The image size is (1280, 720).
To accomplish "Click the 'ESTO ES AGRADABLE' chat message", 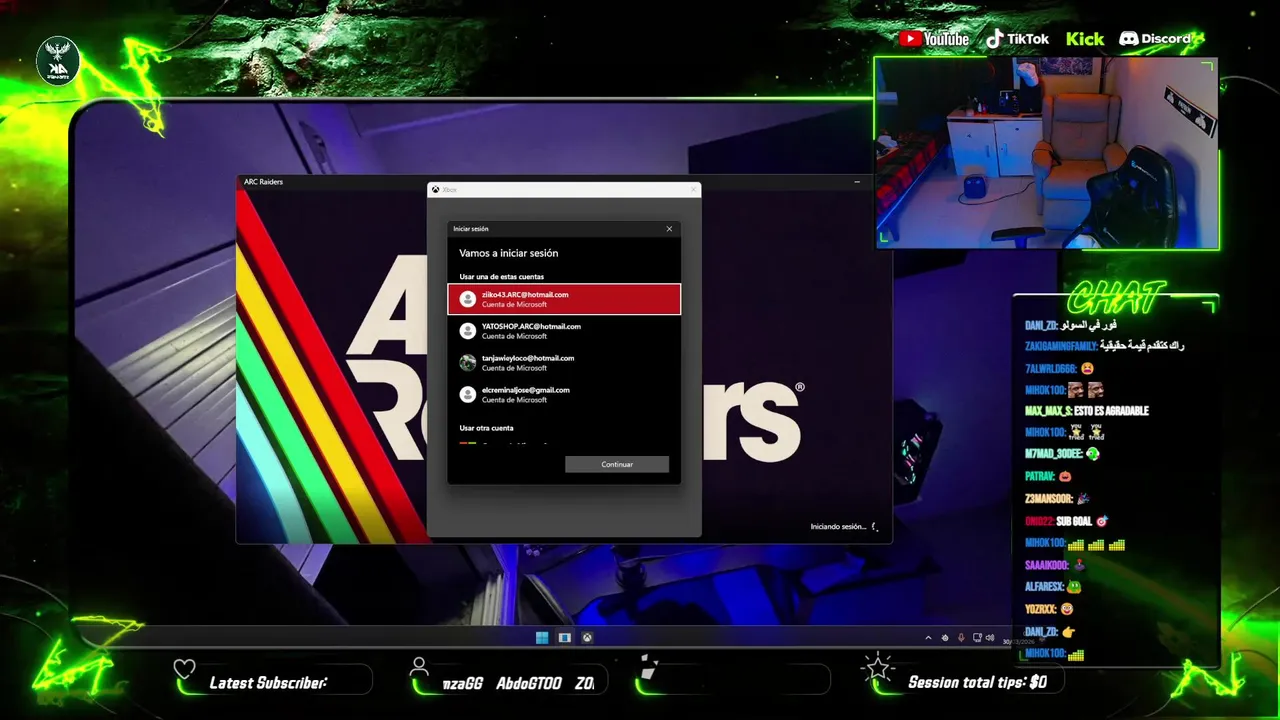I will click(1111, 411).
